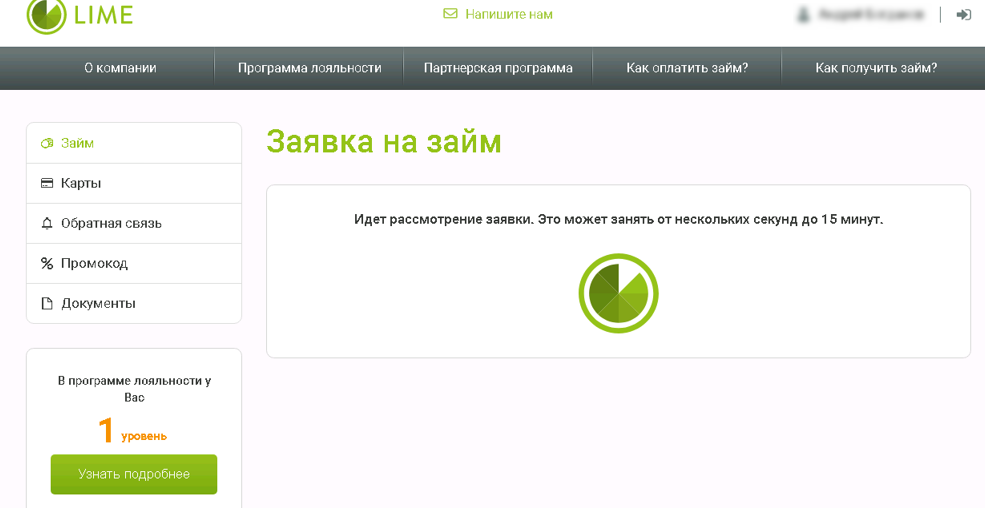Click the bell icon for Обратная связь
985x508 pixels.
46,224
